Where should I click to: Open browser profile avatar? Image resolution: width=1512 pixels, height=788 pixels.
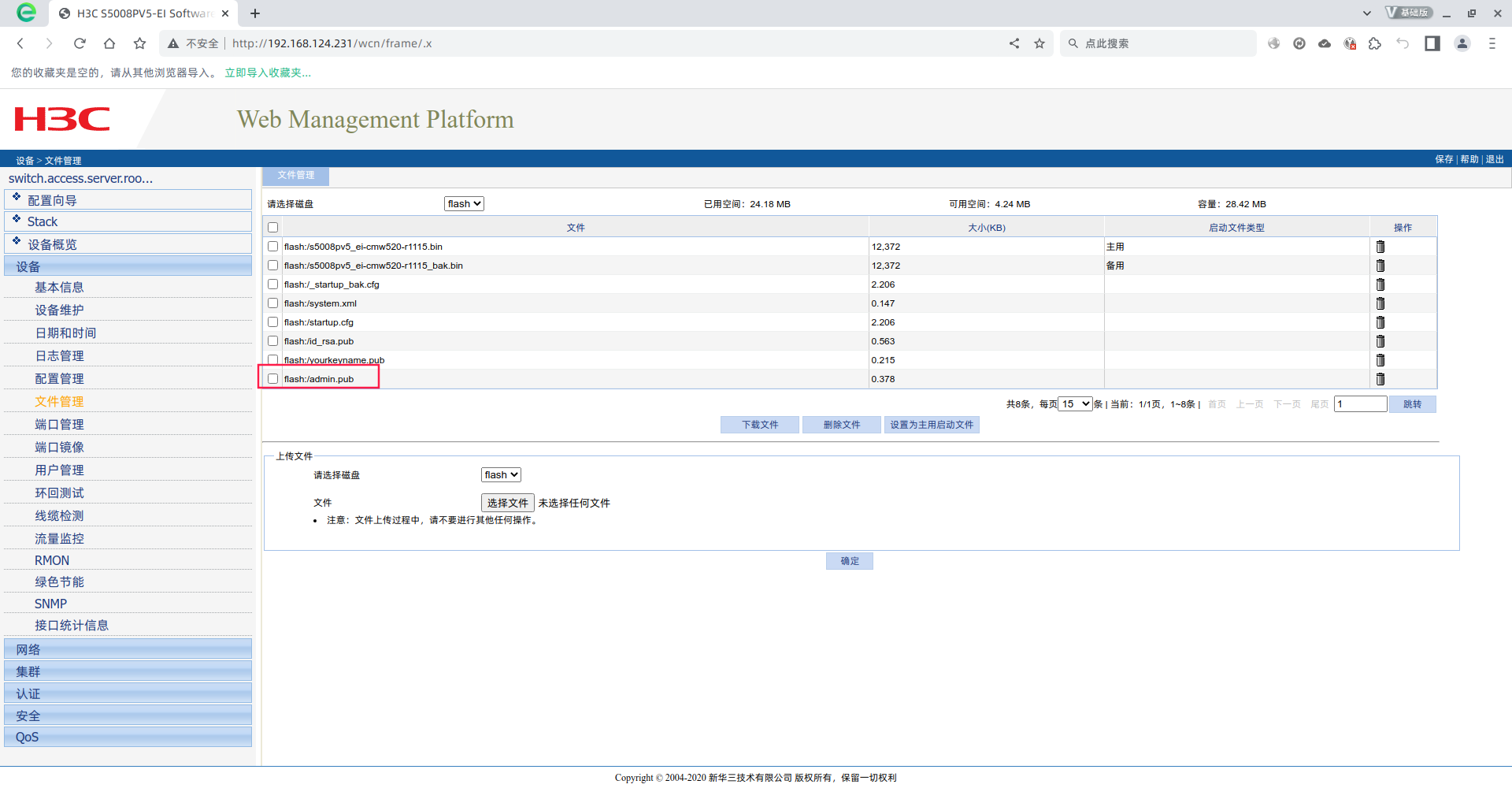coord(1462,43)
